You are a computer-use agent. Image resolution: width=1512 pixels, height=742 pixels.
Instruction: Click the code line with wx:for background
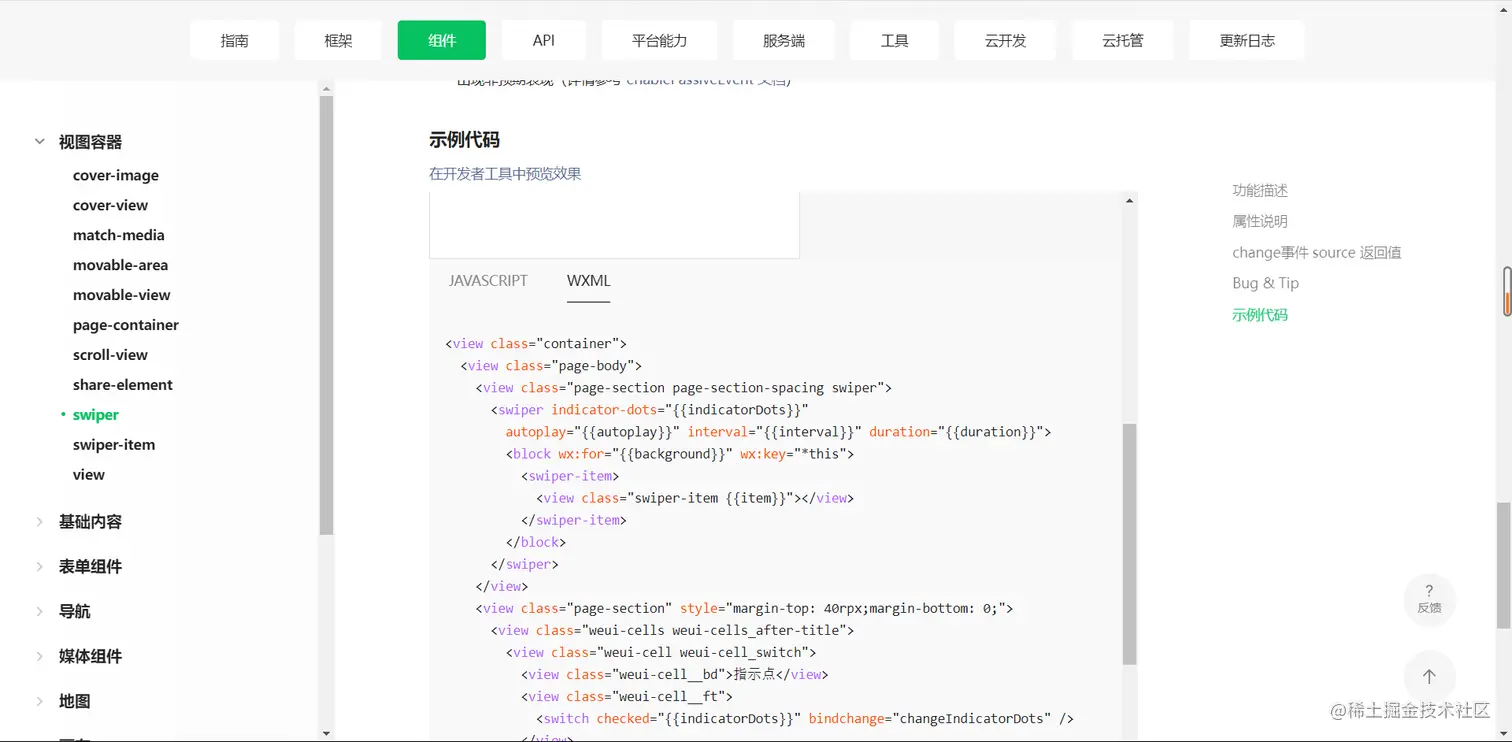(x=680, y=454)
